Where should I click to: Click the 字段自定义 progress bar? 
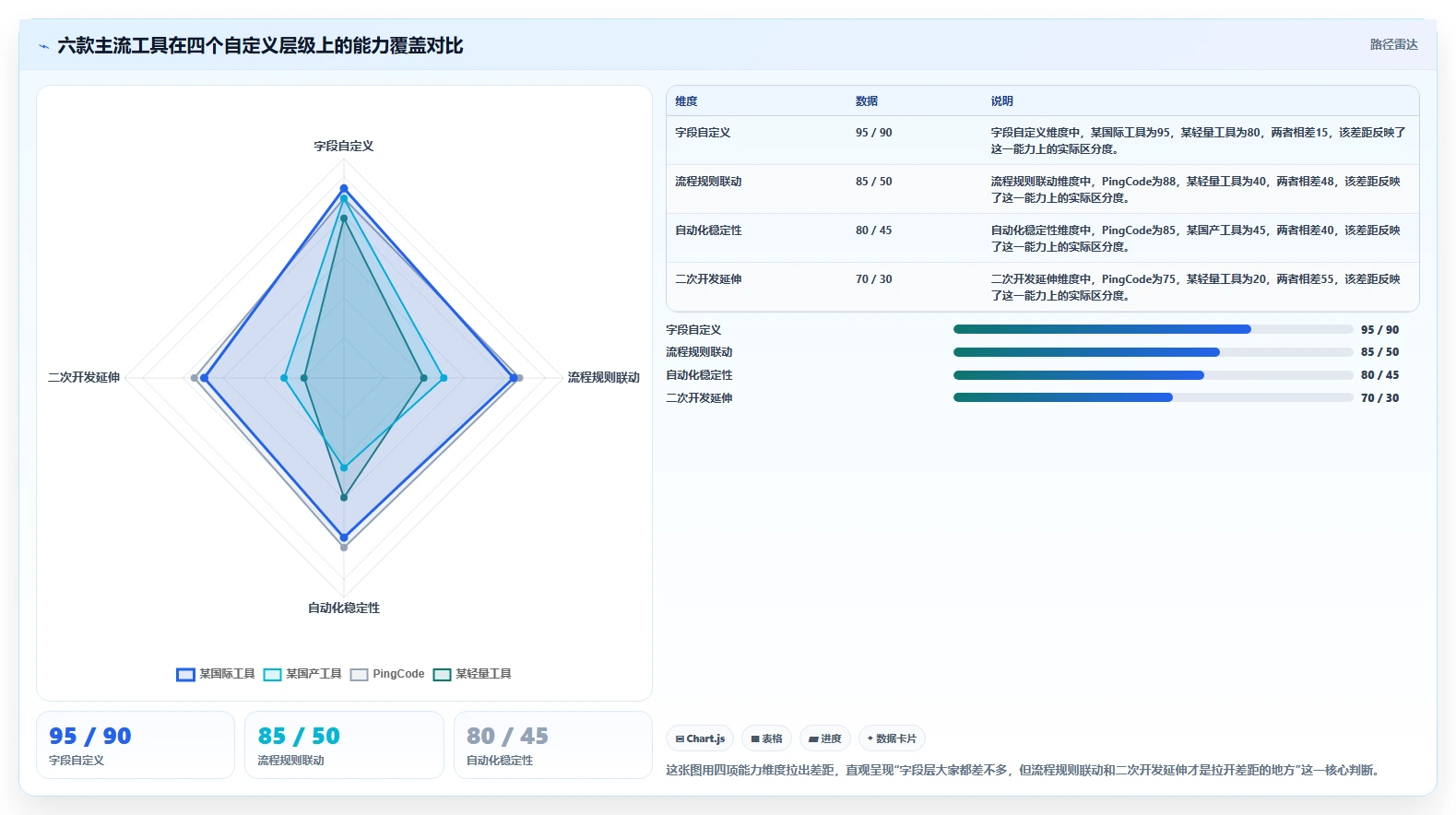[x=1153, y=329]
